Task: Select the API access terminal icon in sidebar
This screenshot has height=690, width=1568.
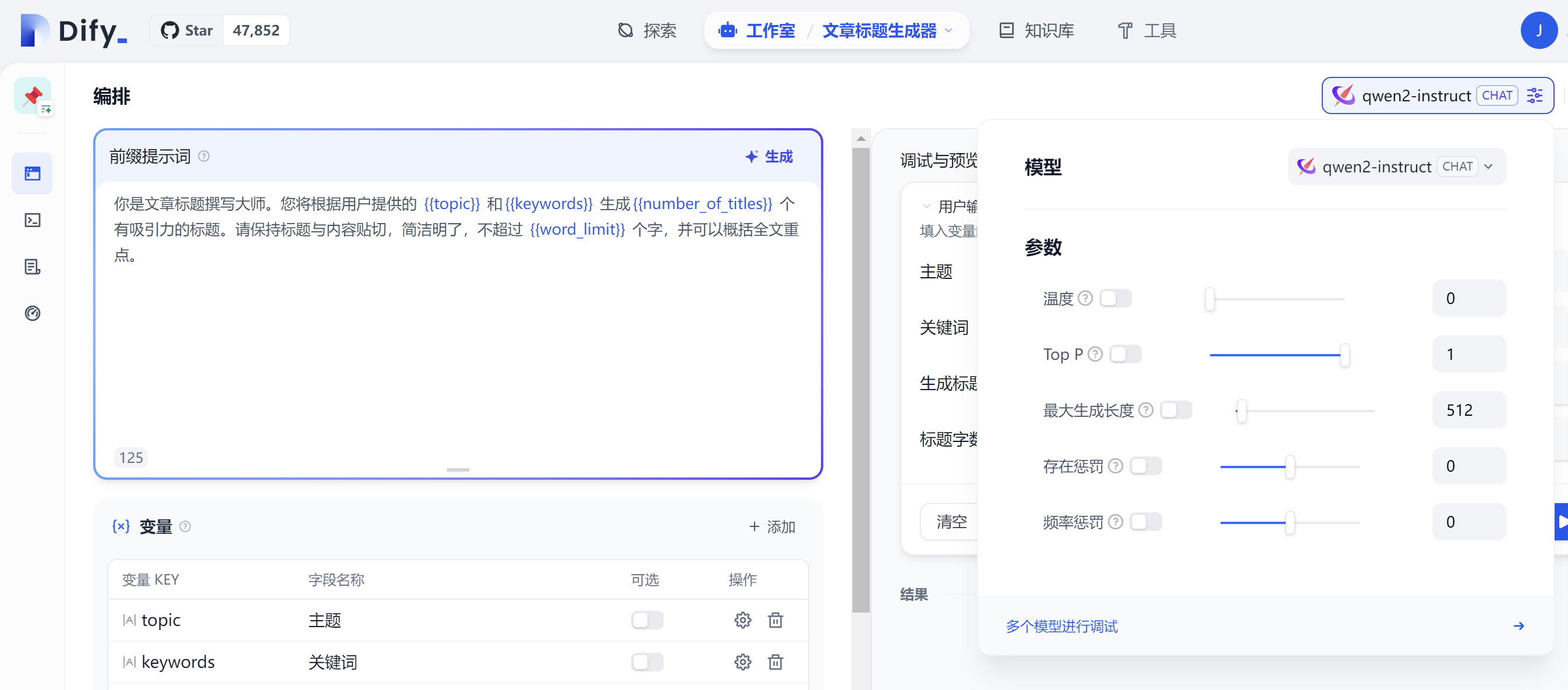Action: point(31,220)
